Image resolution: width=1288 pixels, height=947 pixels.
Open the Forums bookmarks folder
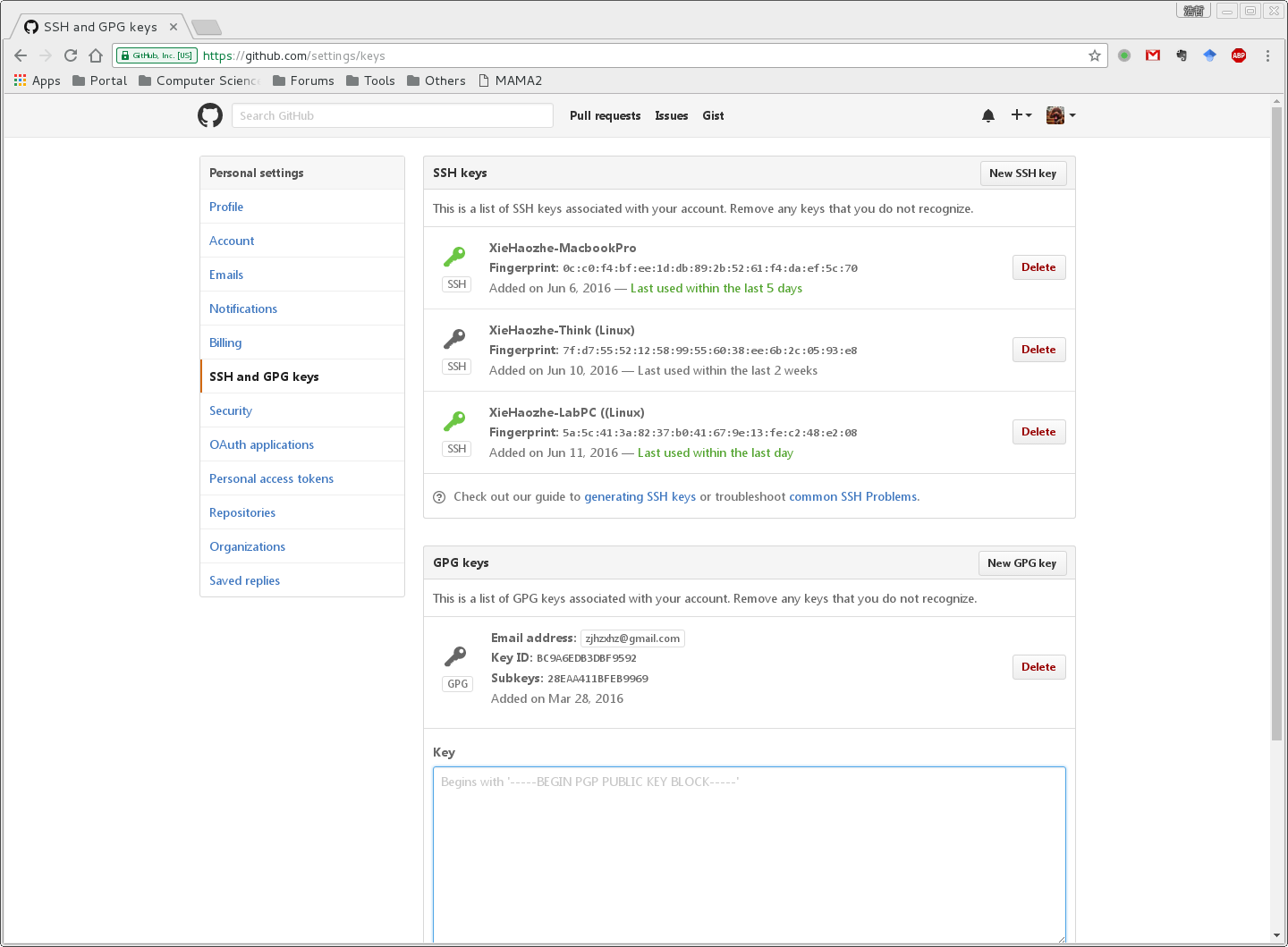pyautogui.click(x=303, y=80)
